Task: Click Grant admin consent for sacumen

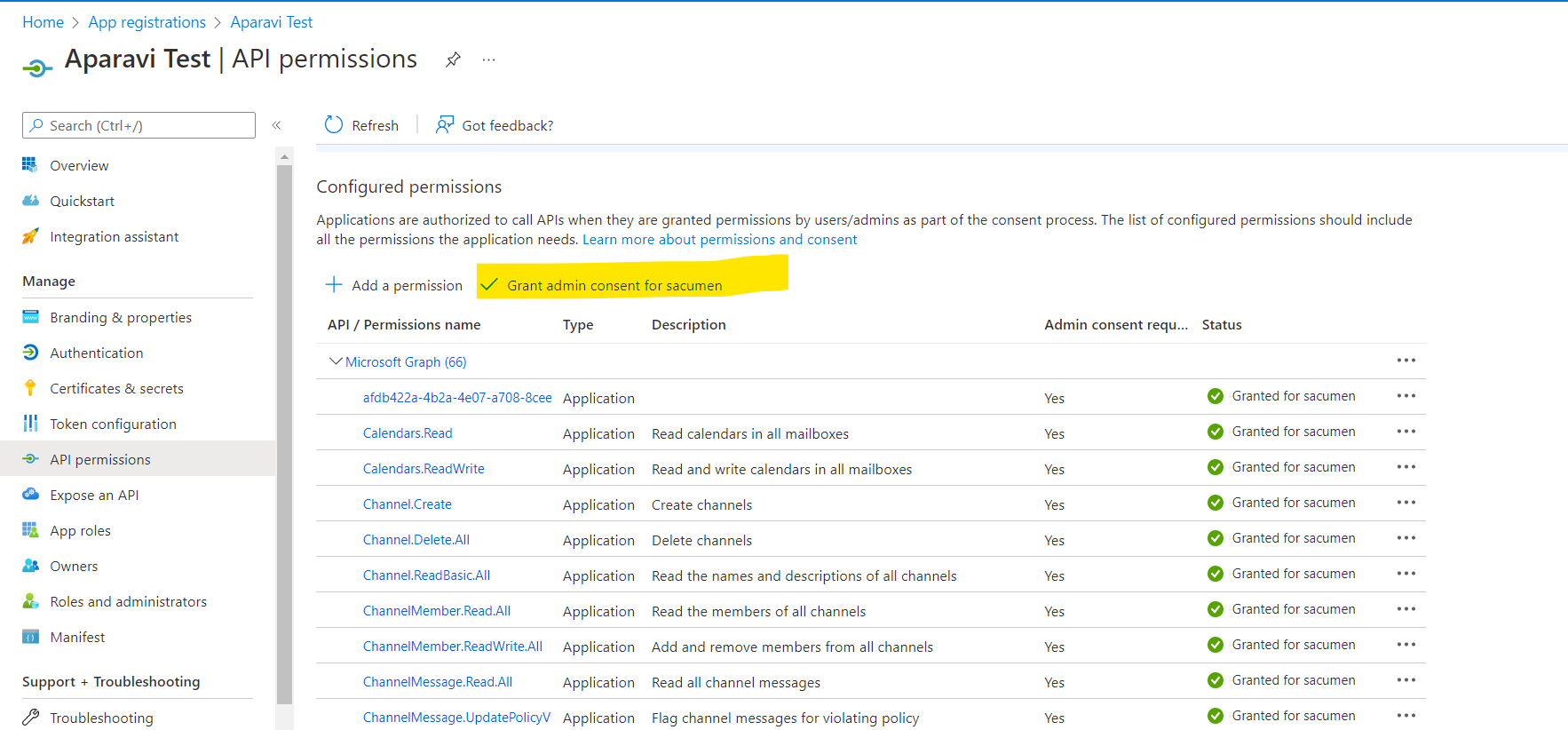Action: click(602, 285)
